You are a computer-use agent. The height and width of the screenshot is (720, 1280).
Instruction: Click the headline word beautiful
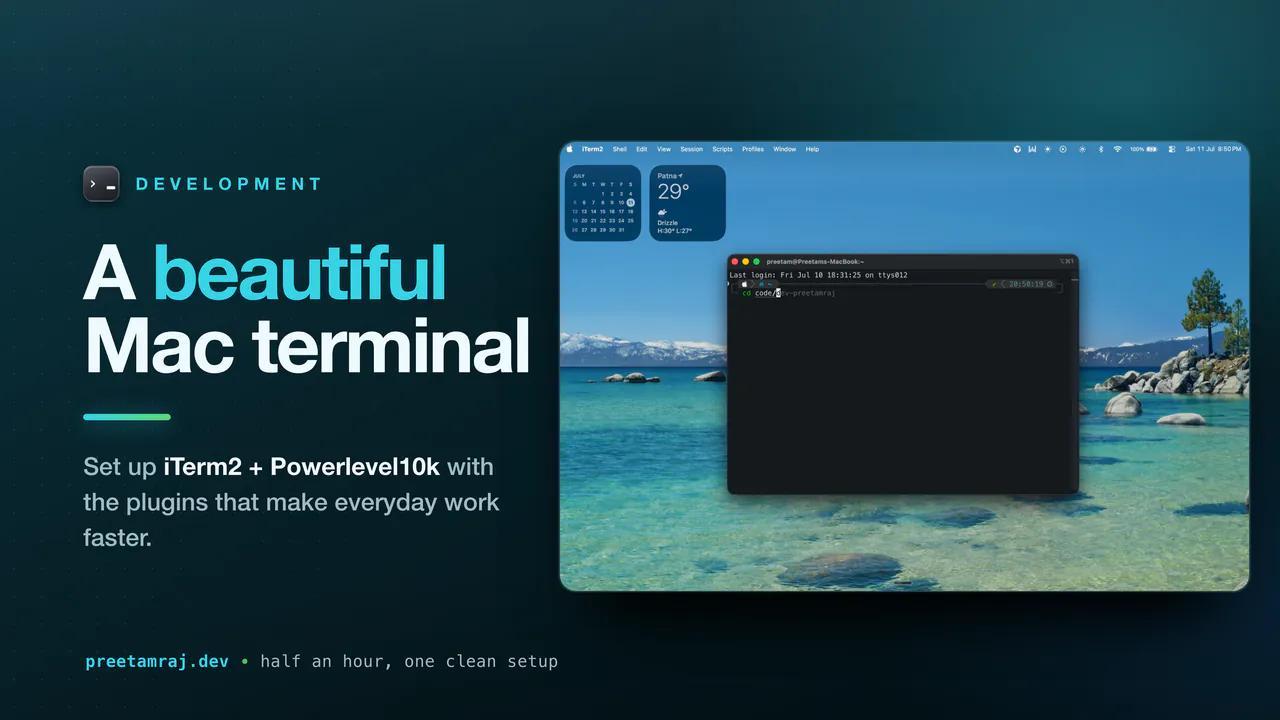point(300,273)
